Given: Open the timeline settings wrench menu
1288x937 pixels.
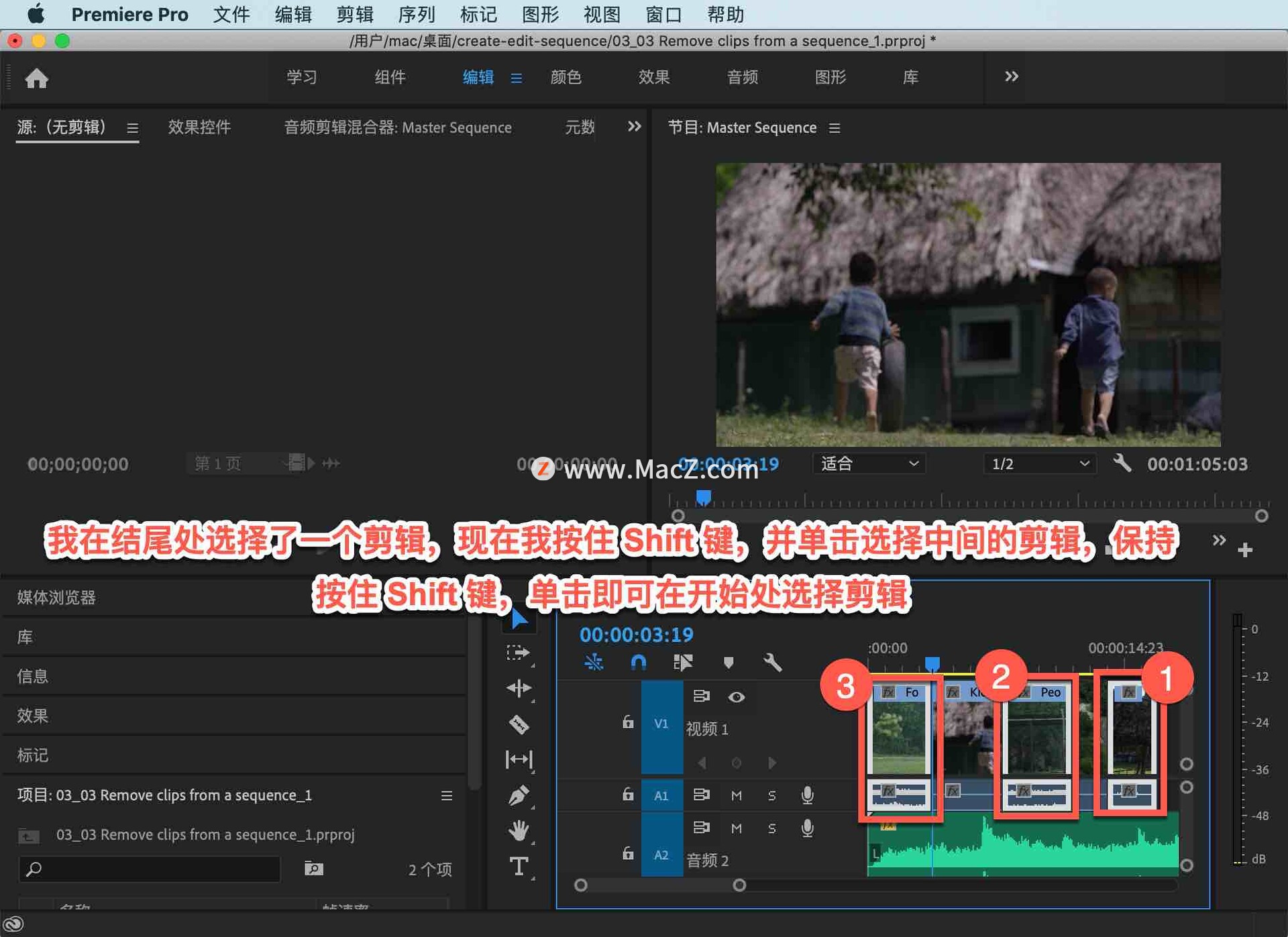Looking at the screenshot, I should [773, 663].
